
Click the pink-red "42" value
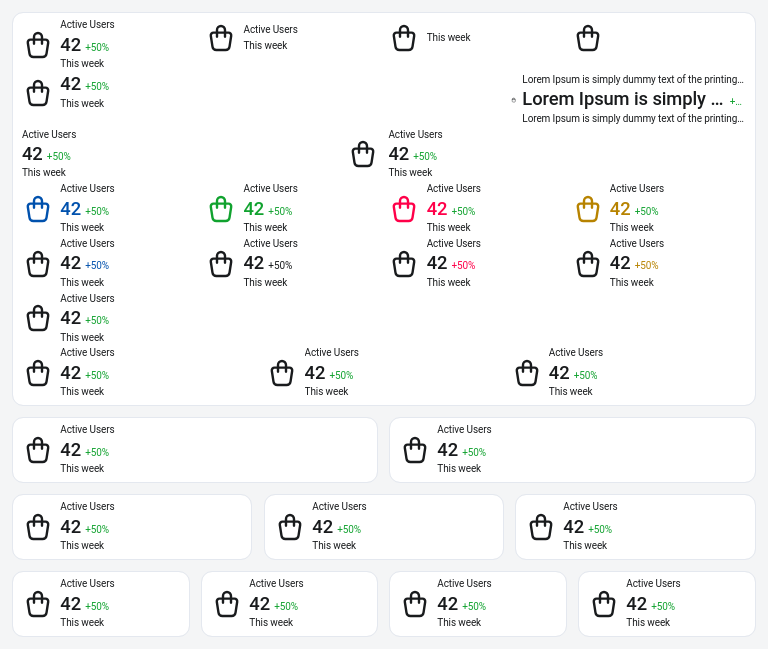[x=437, y=209]
